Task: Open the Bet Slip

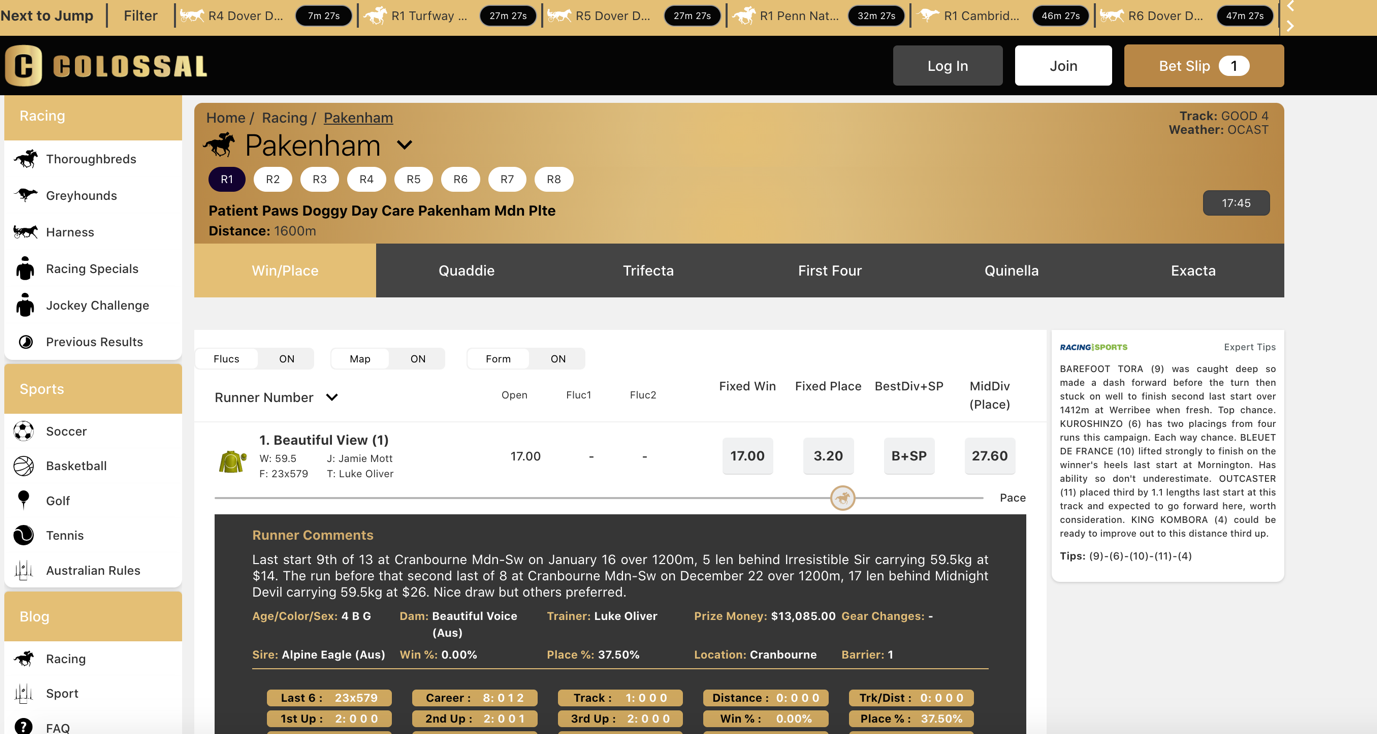Action: 1204,66
